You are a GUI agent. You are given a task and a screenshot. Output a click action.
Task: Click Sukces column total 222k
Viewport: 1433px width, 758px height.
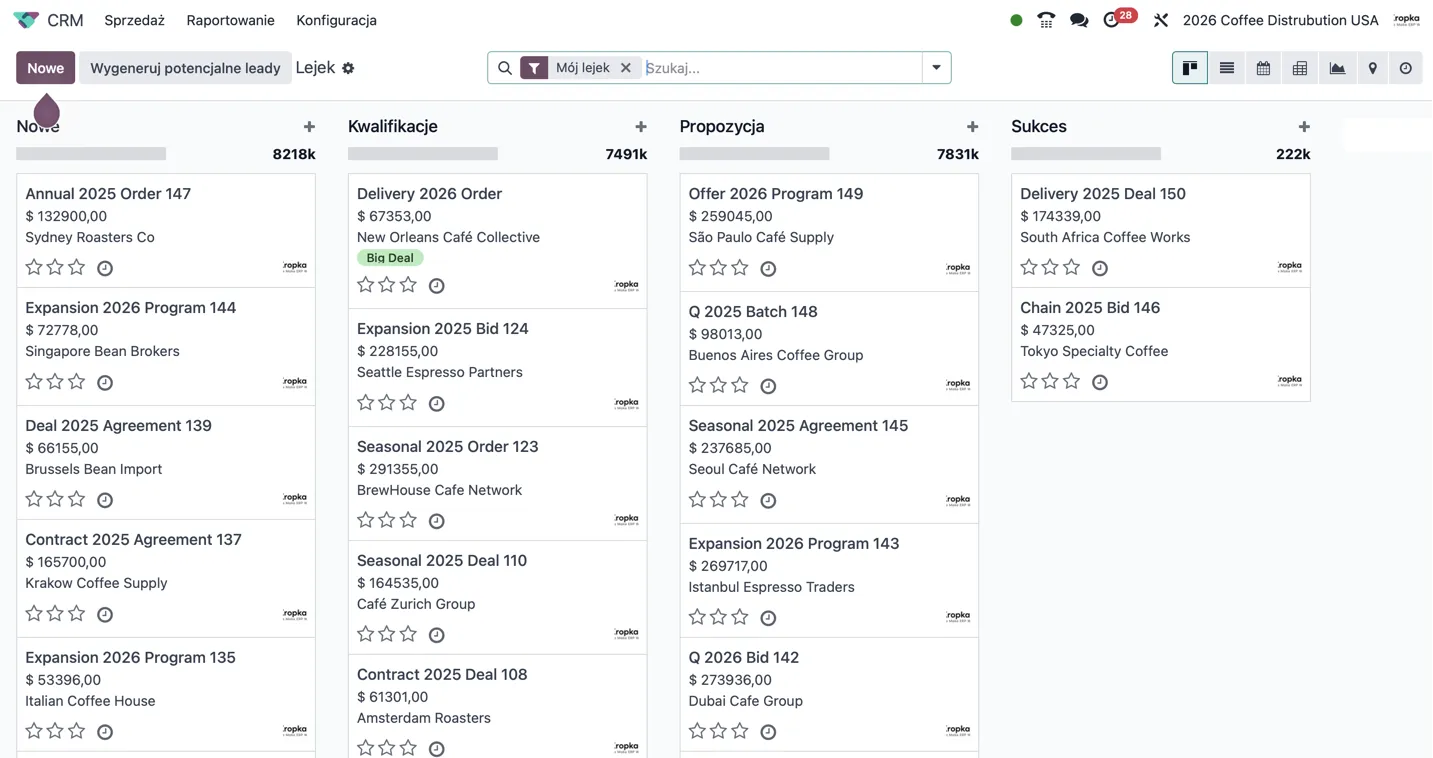[1293, 154]
